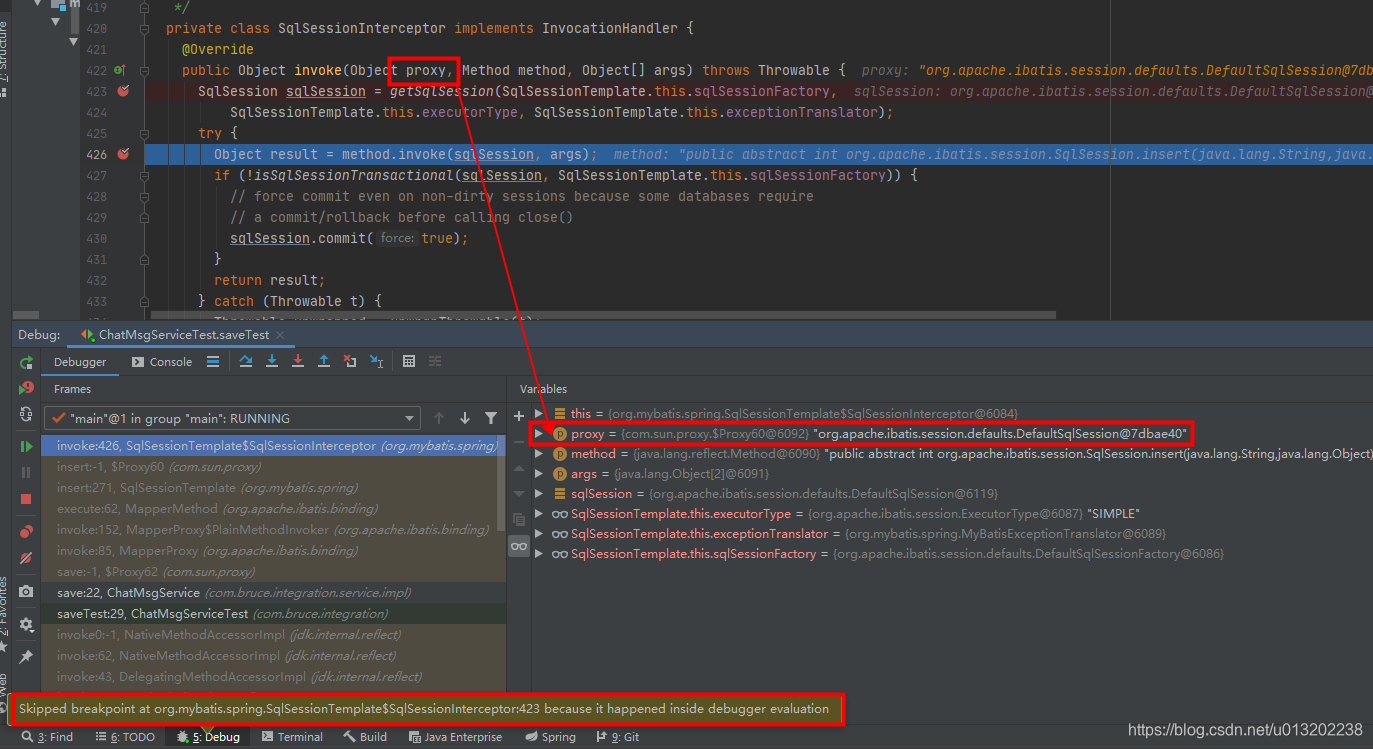Add new watch with plus icon
Image resolution: width=1373 pixels, height=749 pixels.
(518, 415)
